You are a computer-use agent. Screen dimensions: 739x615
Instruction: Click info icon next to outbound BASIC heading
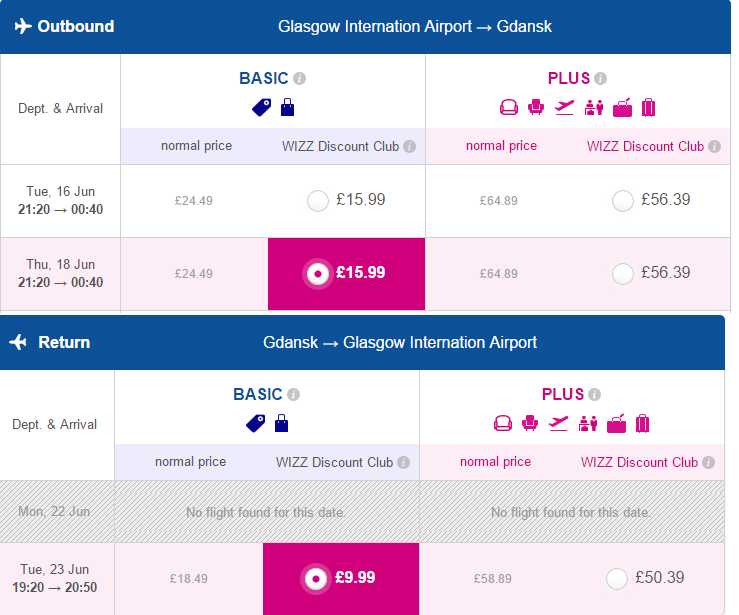click(299, 78)
